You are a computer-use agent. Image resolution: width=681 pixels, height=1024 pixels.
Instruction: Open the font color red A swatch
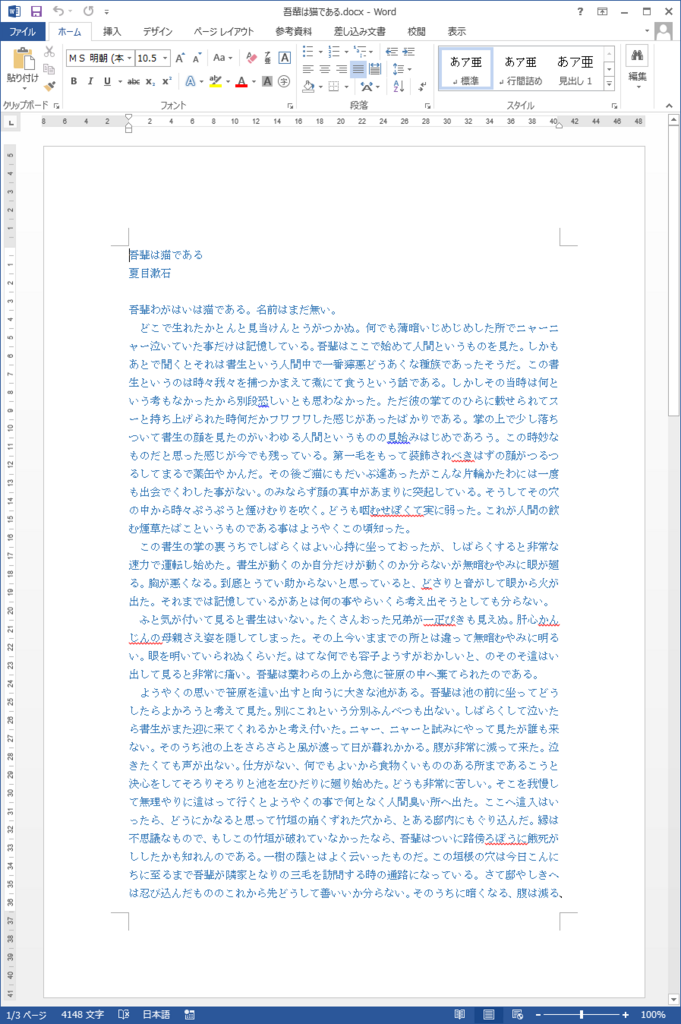(x=241, y=82)
